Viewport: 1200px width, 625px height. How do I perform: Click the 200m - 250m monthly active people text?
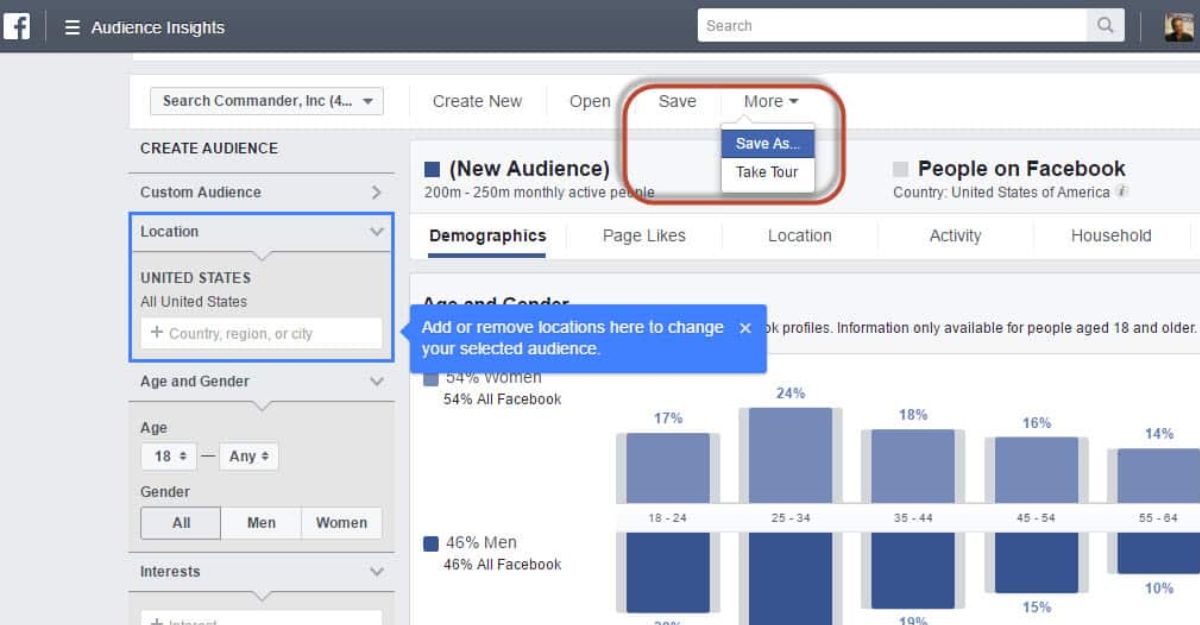point(540,192)
